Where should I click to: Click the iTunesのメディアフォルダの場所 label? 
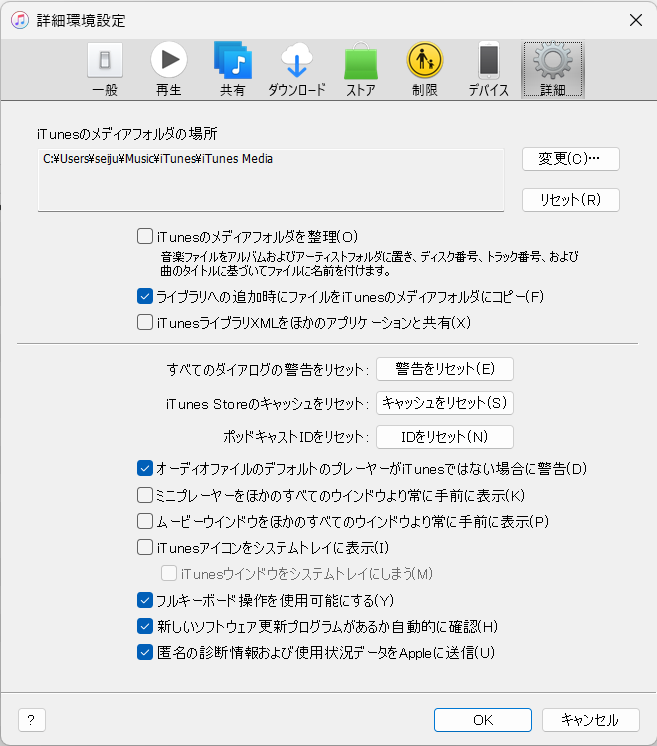(127, 134)
